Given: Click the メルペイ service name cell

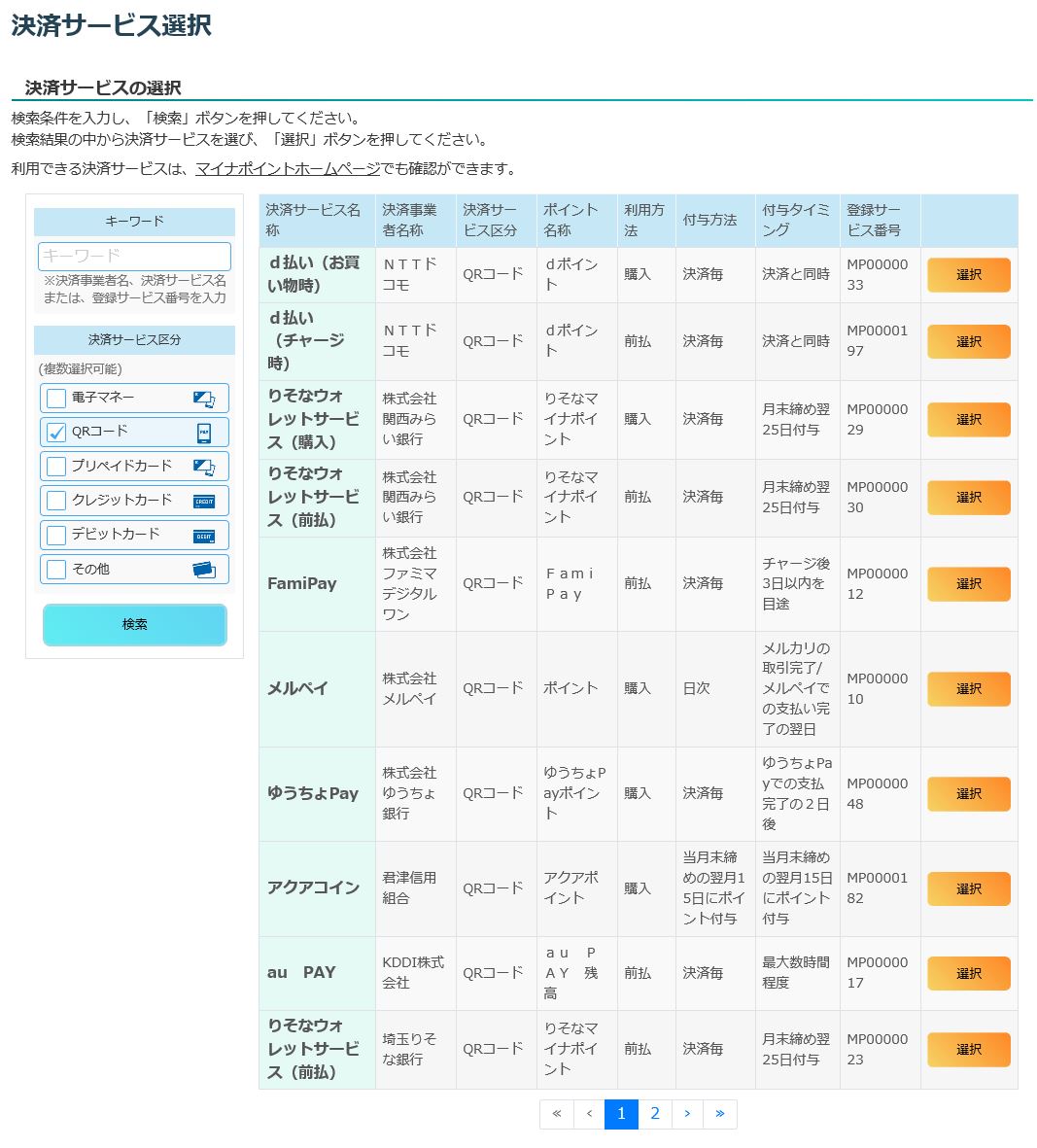Looking at the screenshot, I should click(317, 689).
